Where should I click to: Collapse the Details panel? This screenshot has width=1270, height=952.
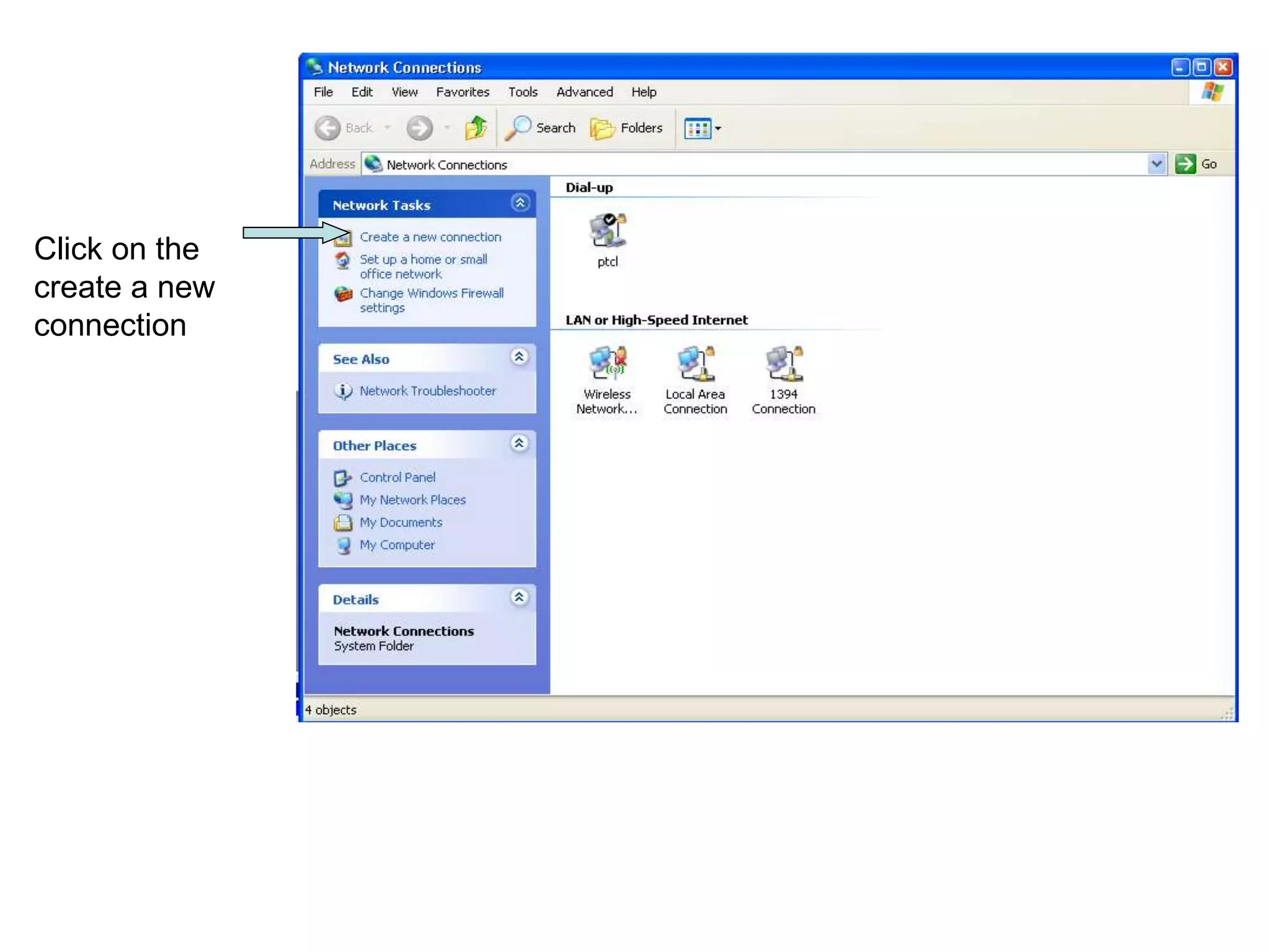tap(520, 597)
